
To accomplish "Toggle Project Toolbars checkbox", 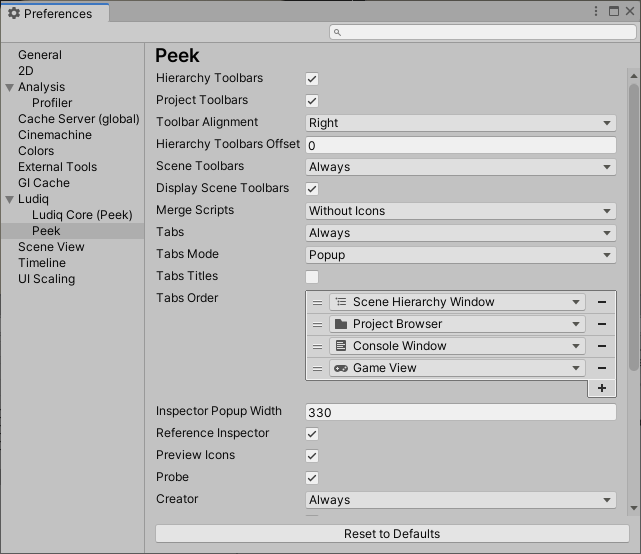I will click(312, 101).
